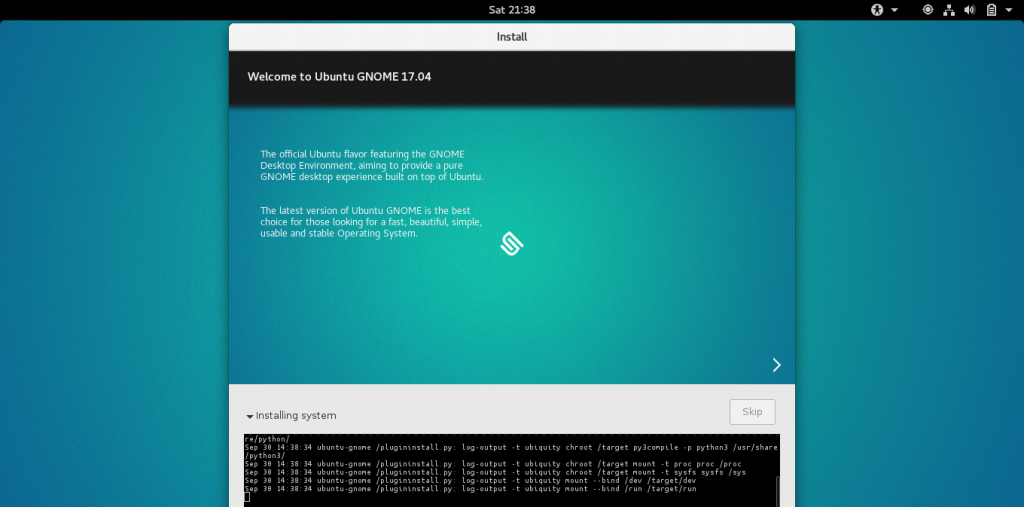Click the Ubuntu GNOME logo in slideshow
Screen dimensions: 1024x507
tap(512, 243)
